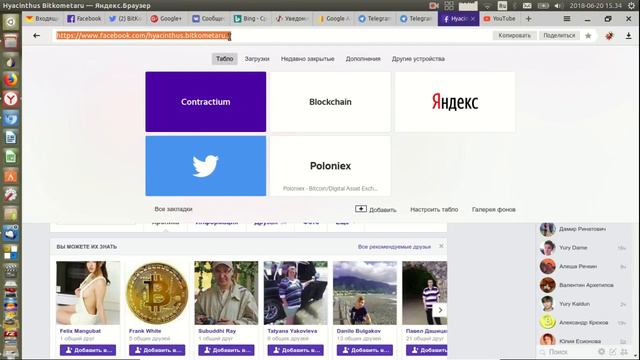This screenshot has width=640, height=360.
Task: Select the Табло tab
Action: pyautogui.click(x=224, y=59)
